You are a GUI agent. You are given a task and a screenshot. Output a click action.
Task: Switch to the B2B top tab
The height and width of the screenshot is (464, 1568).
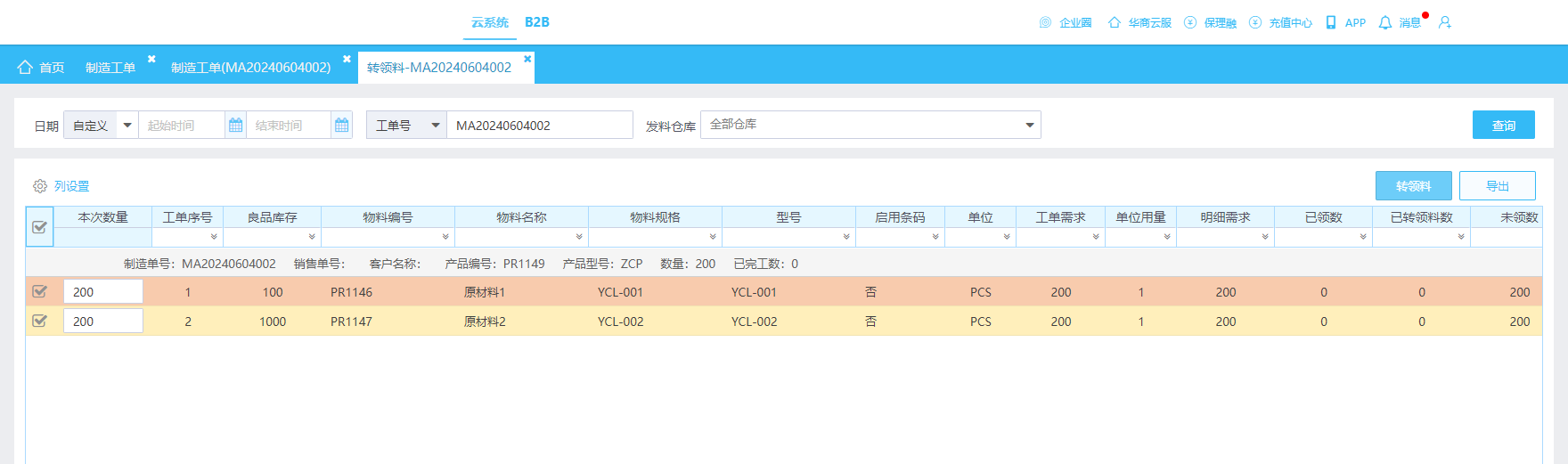[537, 22]
